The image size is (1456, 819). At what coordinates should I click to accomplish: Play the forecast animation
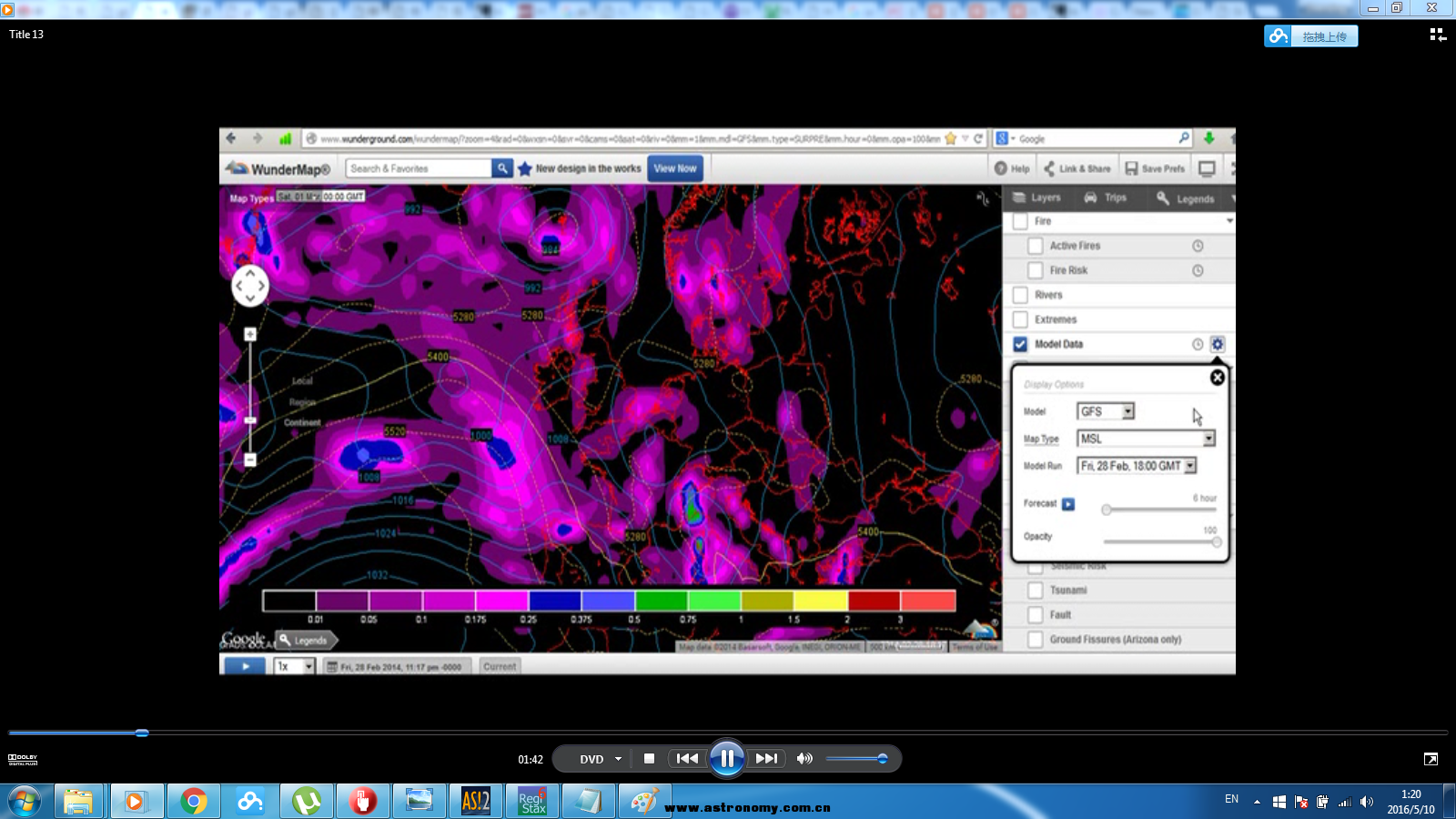[1068, 504]
